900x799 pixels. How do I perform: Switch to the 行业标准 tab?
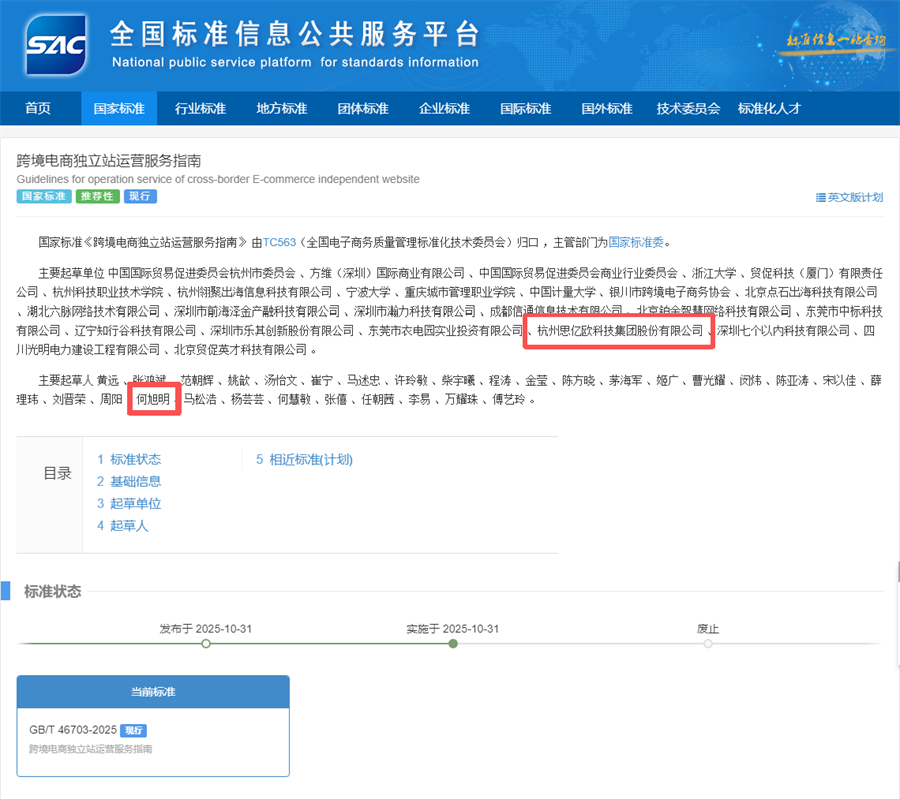200,109
